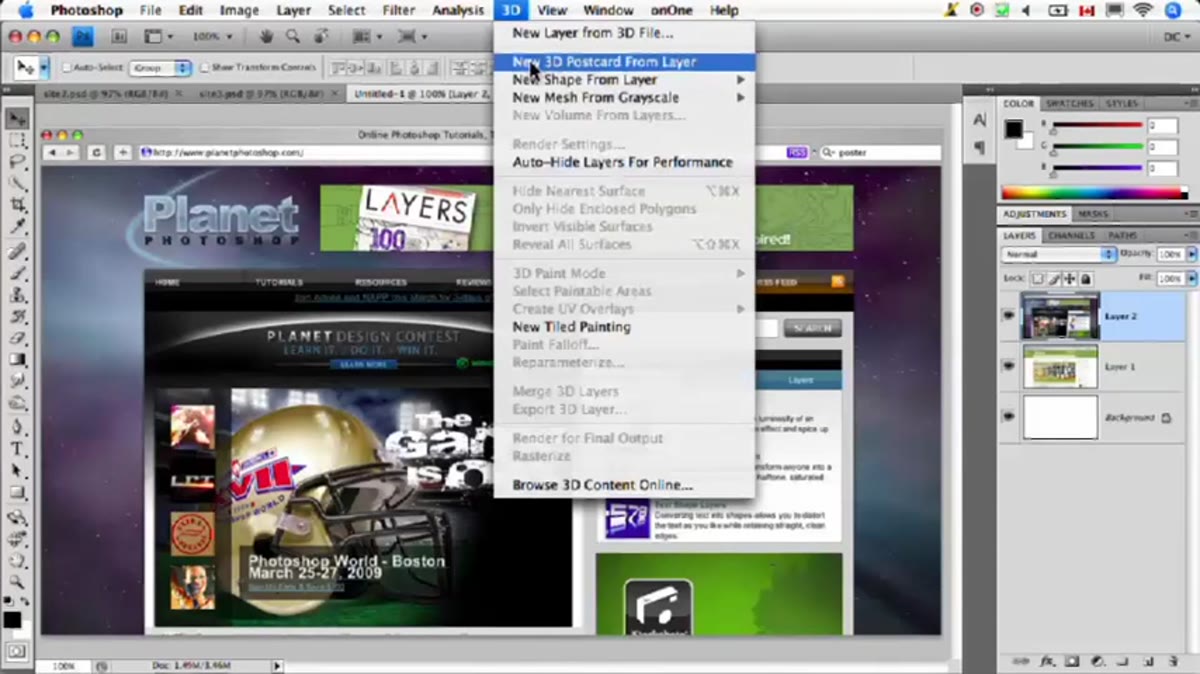Add a layer mask from Layers panel footer
Image resolution: width=1200 pixels, height=674 pixels.
click(1072, 662)
